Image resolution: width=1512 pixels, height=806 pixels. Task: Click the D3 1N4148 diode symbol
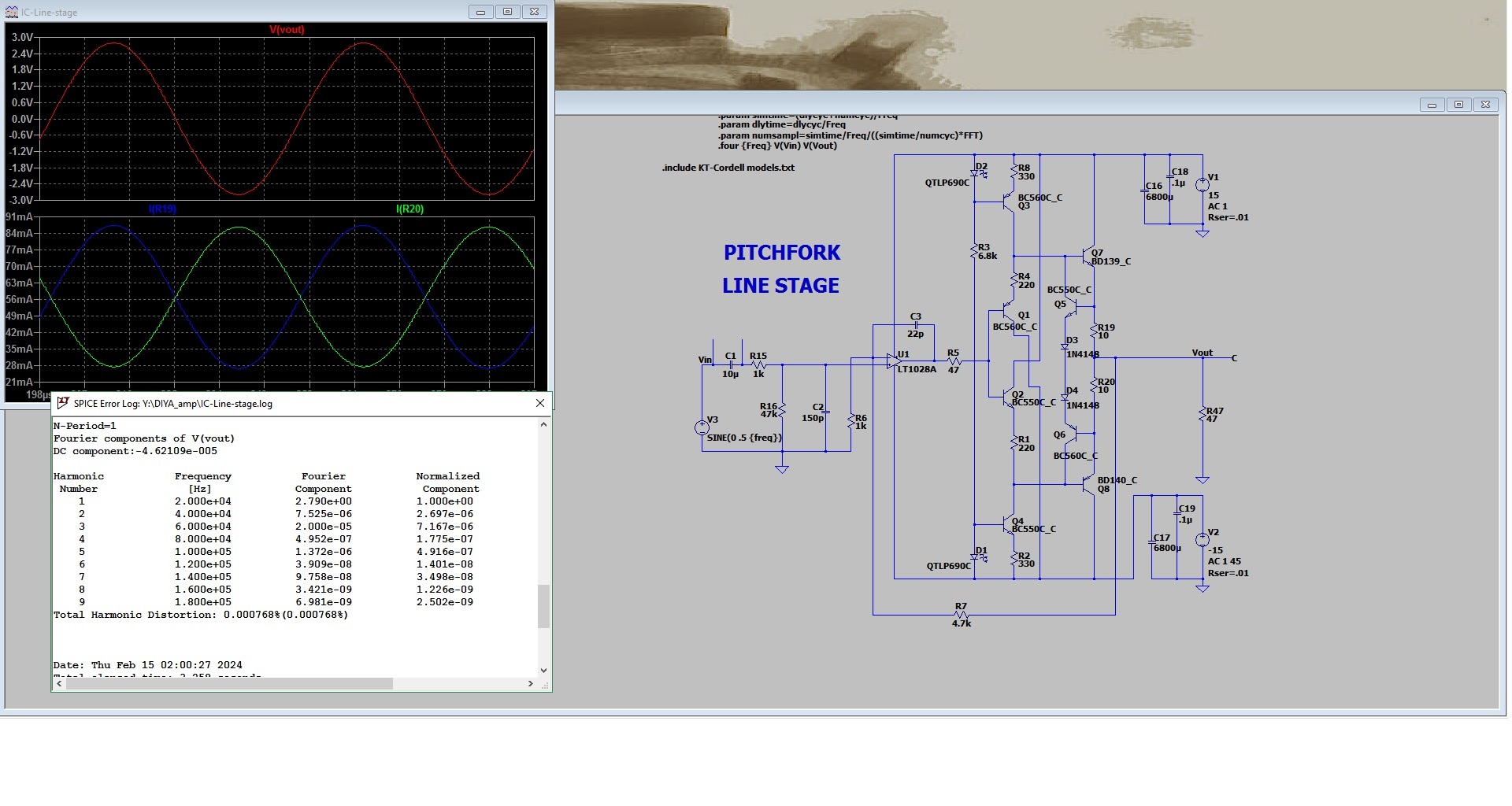pos(1065,346)
